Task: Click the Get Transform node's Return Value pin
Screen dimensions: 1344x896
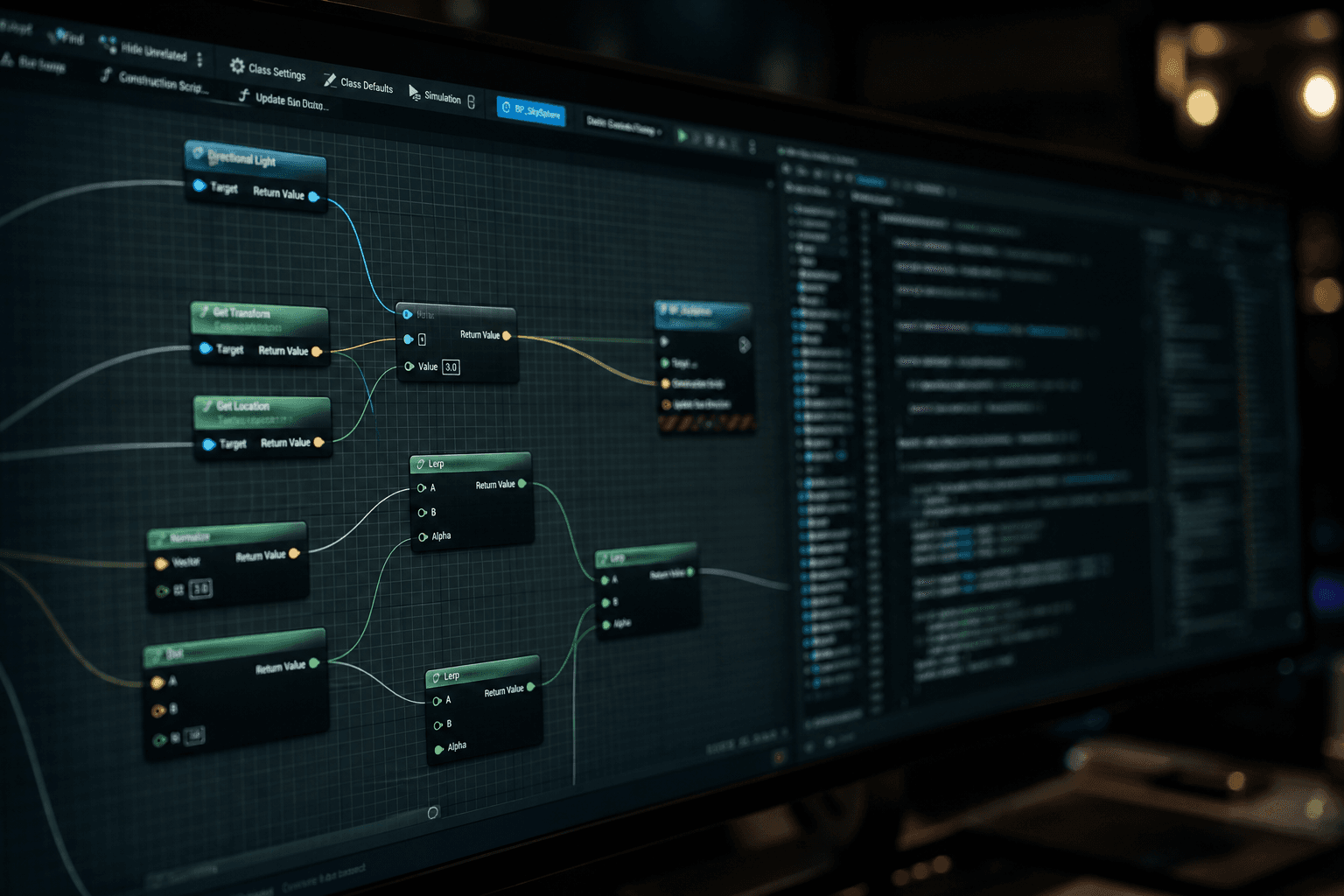Action: tap(317, 352)
